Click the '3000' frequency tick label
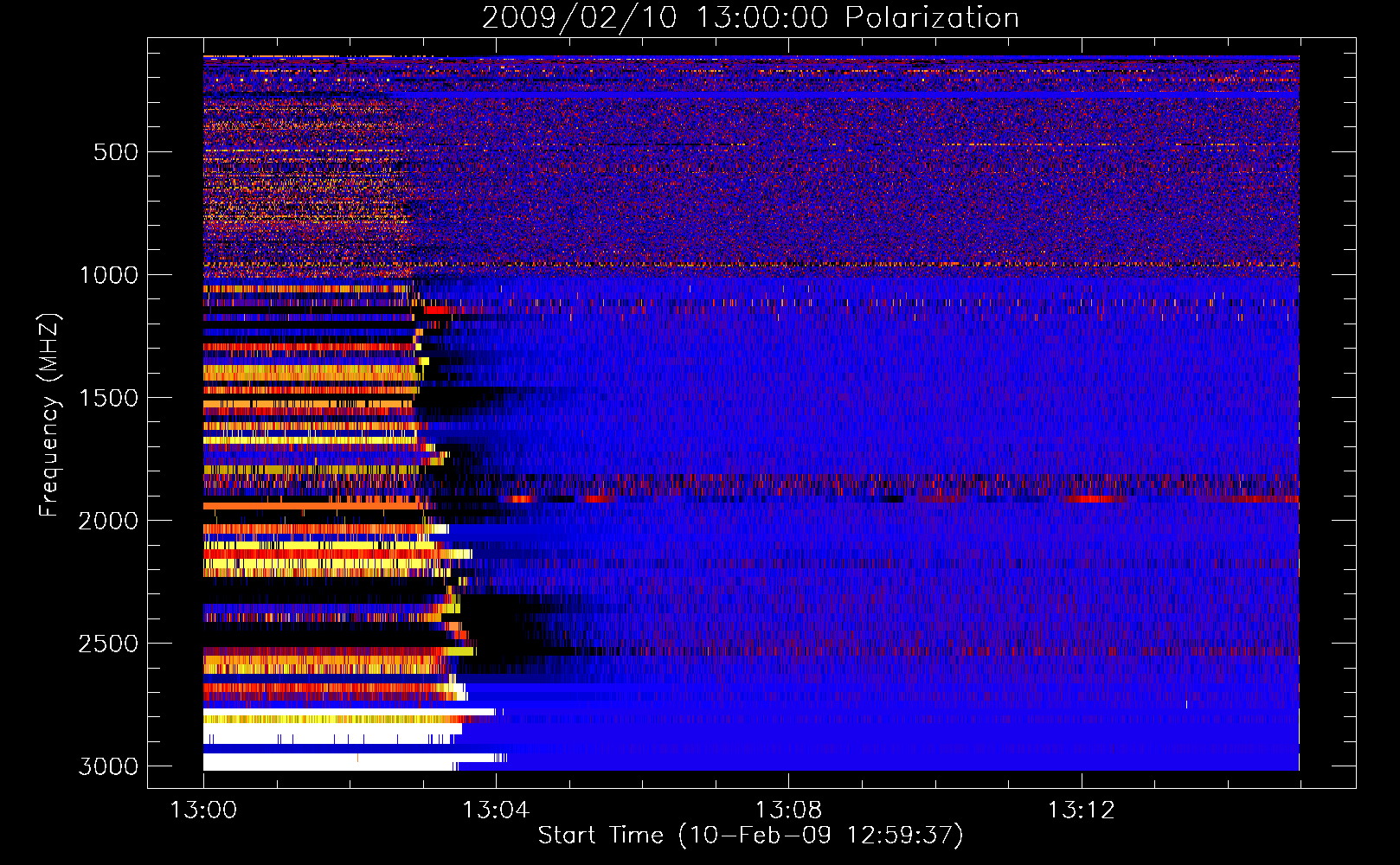Viewport: 1400px width, 865px height. (108, 766)
